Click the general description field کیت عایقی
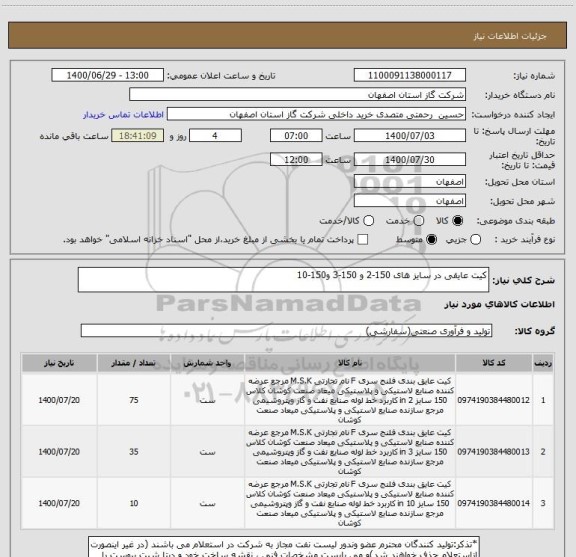The image size is (576, 557). (283, 280)
